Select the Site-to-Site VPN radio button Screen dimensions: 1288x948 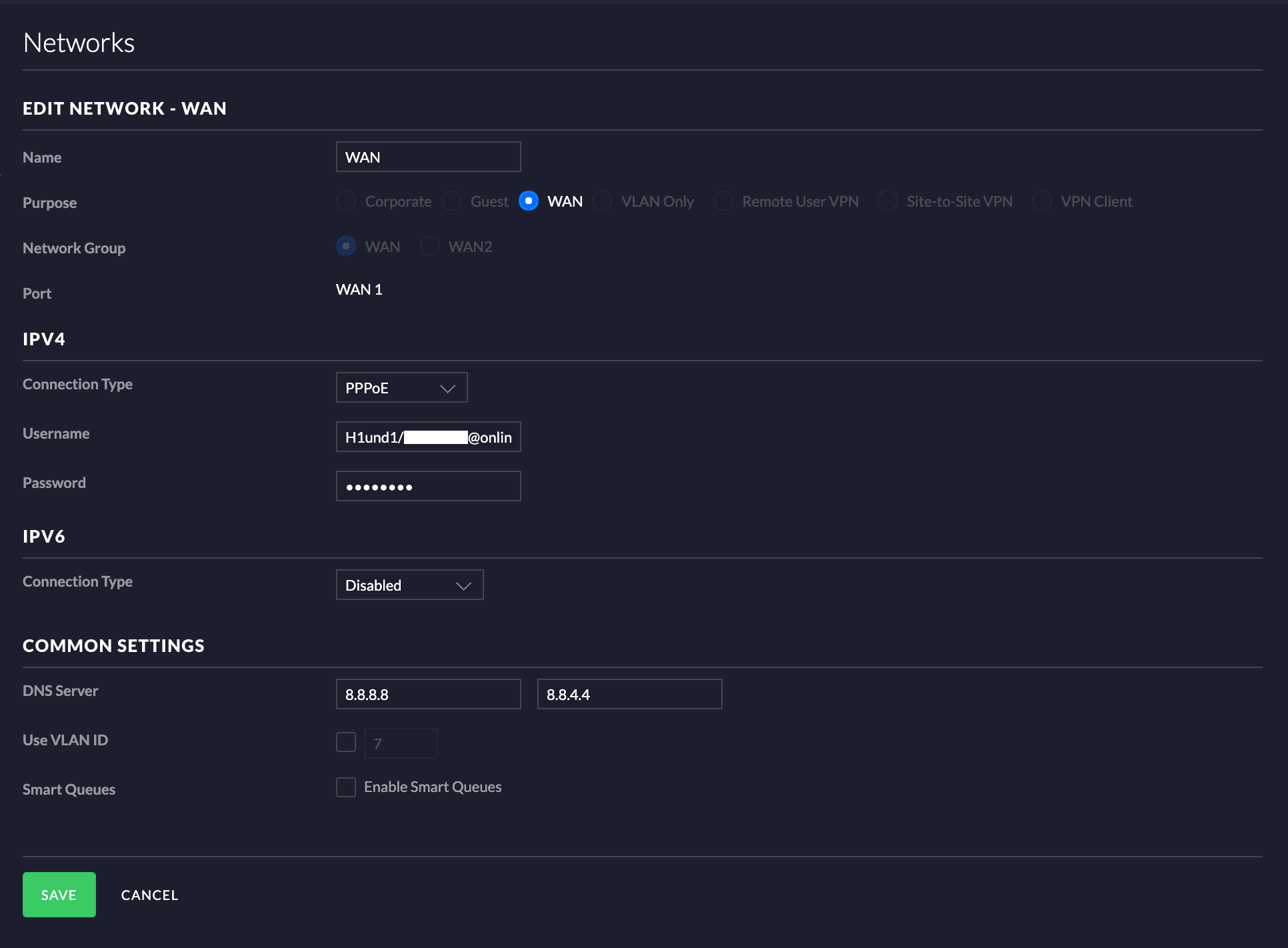887,201
